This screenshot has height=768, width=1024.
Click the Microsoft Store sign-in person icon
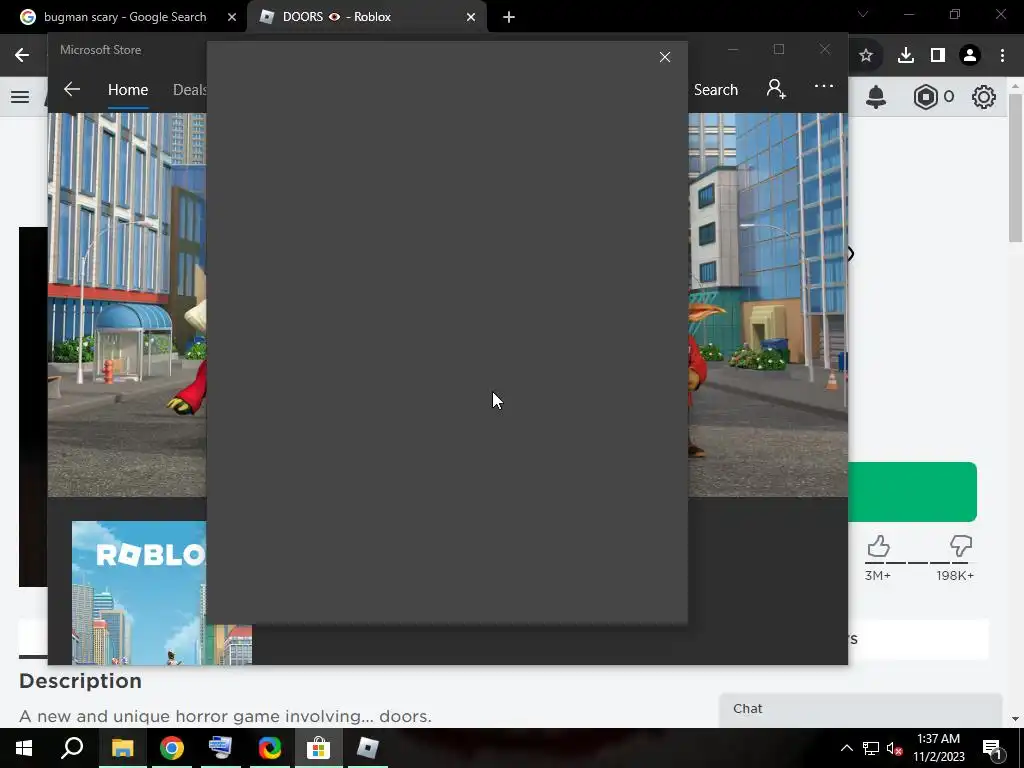point(776,88)
